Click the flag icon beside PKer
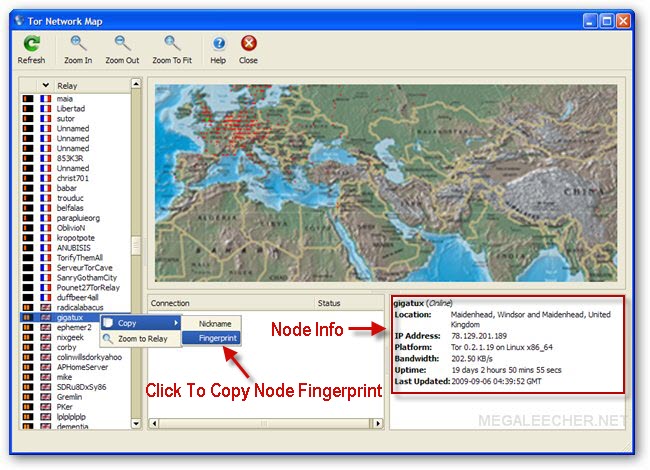 [x=46, y=407]
